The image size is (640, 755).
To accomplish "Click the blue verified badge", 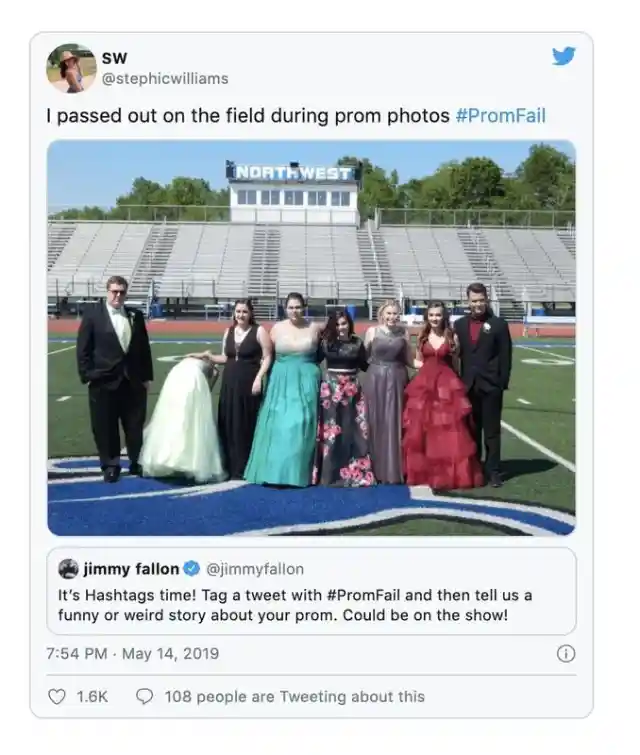I will tap(192, 569).
